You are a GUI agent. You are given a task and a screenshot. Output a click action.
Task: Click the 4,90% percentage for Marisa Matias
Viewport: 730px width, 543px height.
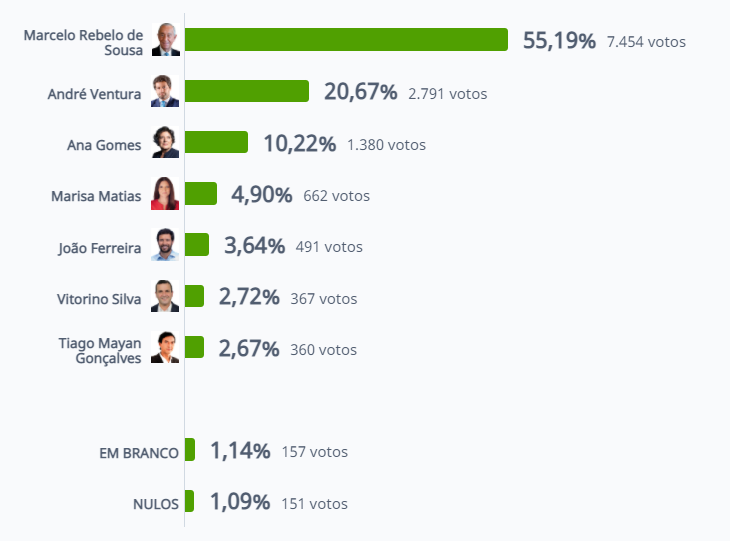[x=262, y=194]
